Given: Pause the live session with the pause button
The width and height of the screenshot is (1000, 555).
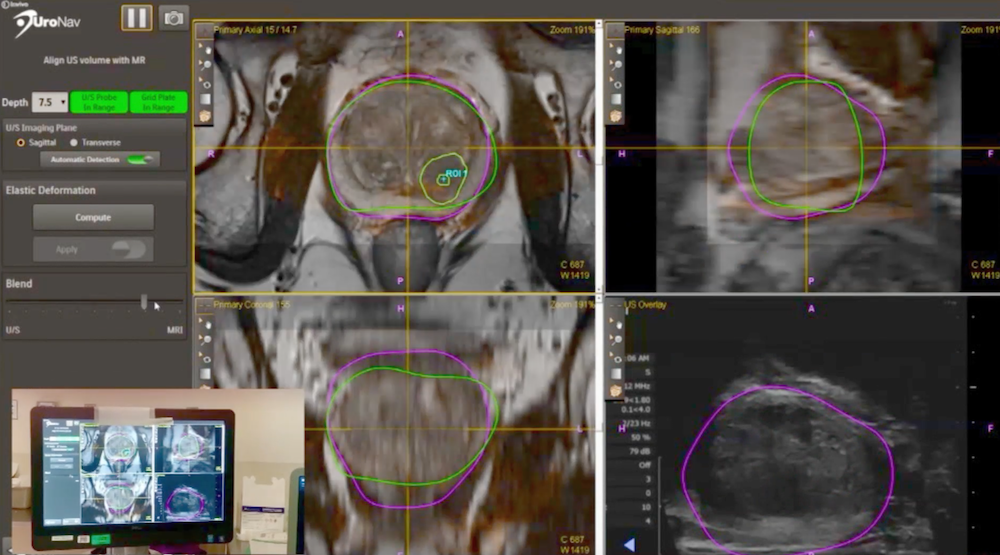Looking at the screenshot, I should pos(136,17).
